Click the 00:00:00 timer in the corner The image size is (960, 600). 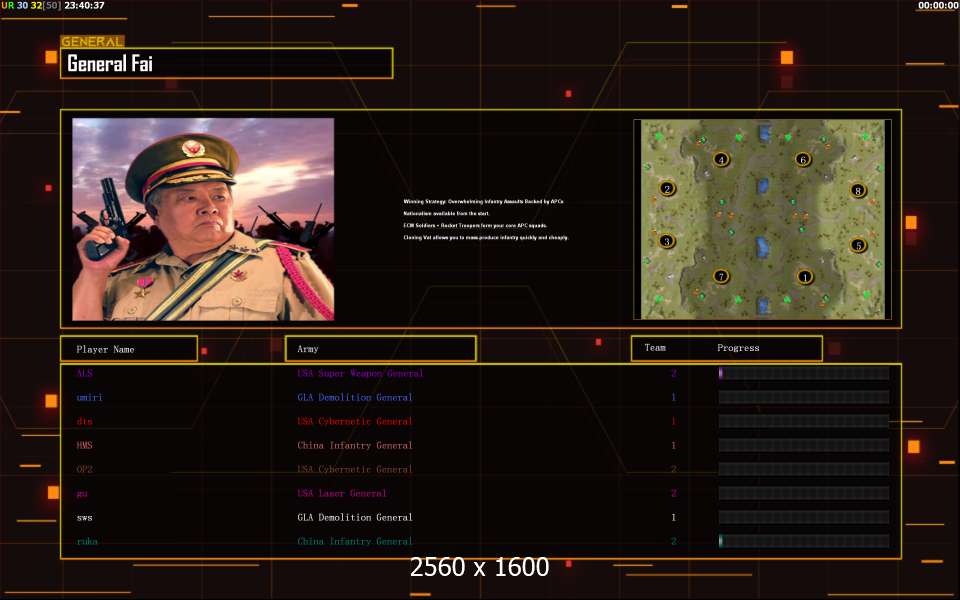[x=938, y=6]
